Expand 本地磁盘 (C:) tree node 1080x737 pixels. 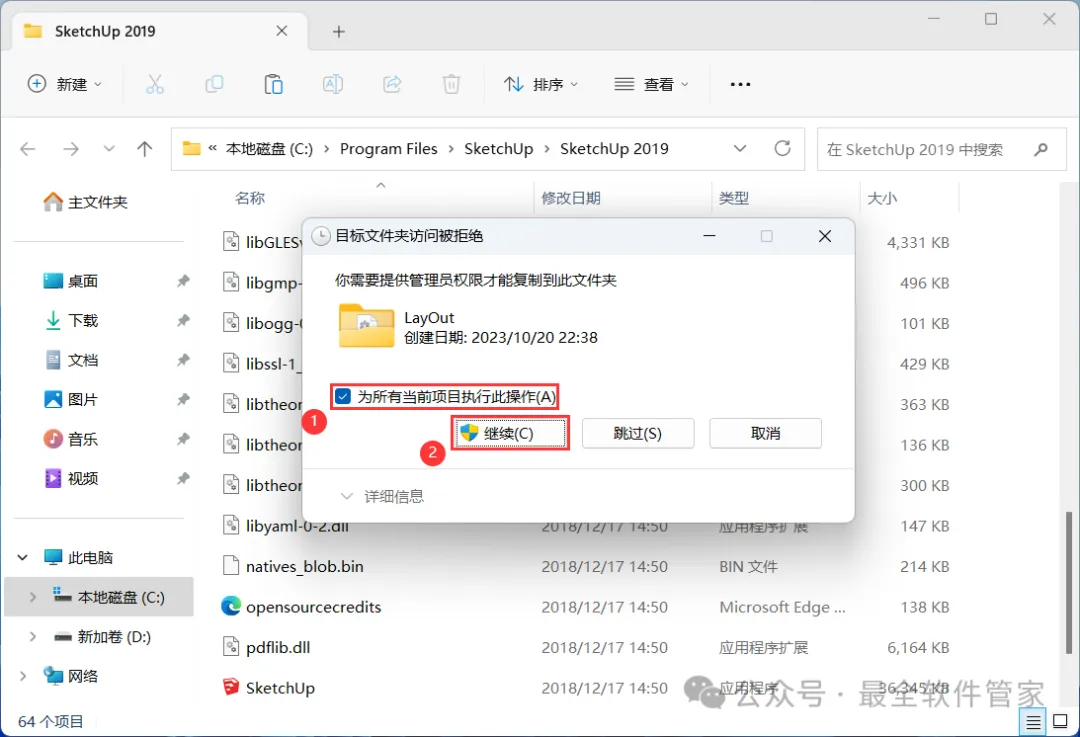click(32, 597)
